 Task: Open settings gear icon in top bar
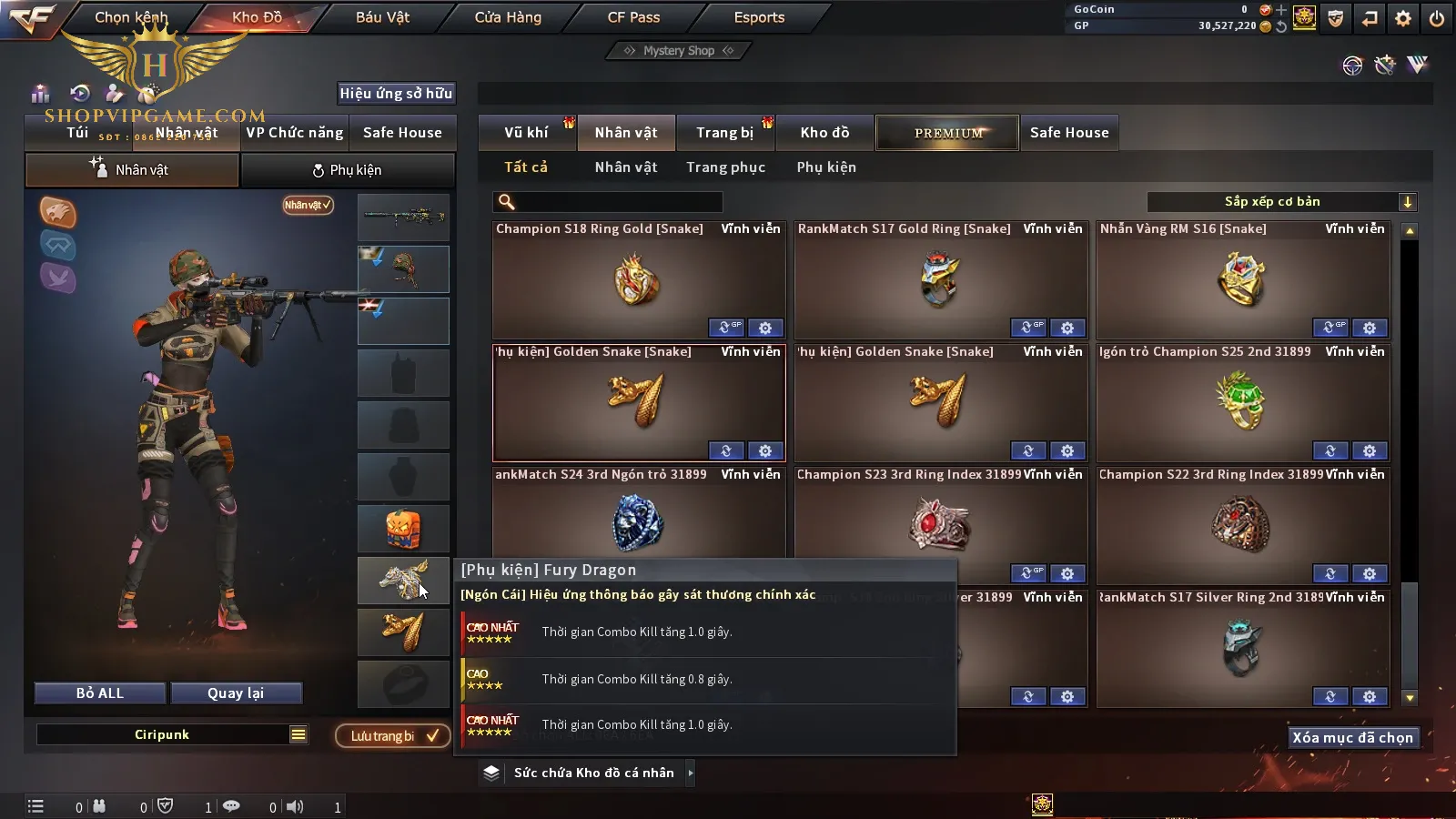tap(1403, 17)
